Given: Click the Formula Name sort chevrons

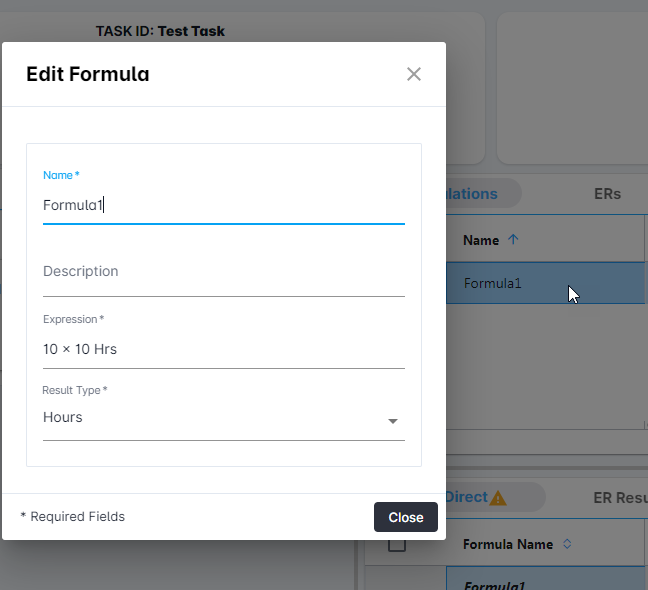Looking at the screenshot, I should click(x=567, y=544).
